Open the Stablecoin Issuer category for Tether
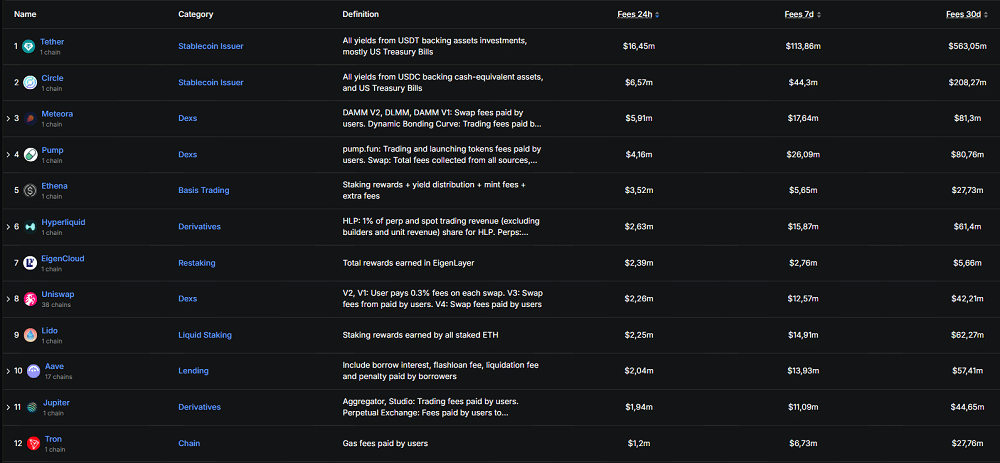1000x463 pixels. tap(210, 46)
